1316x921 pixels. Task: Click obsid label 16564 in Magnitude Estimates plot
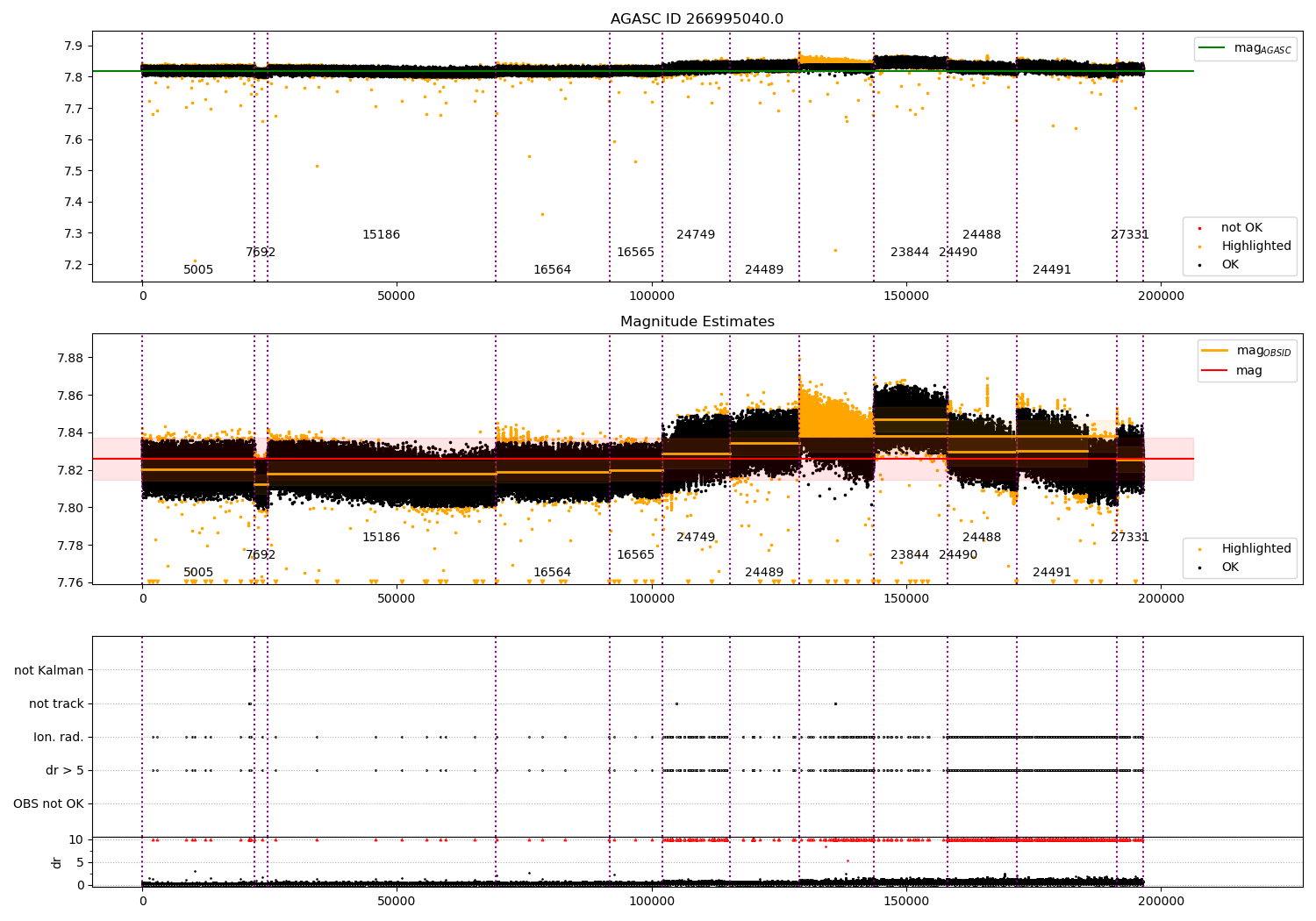point(552,573)
